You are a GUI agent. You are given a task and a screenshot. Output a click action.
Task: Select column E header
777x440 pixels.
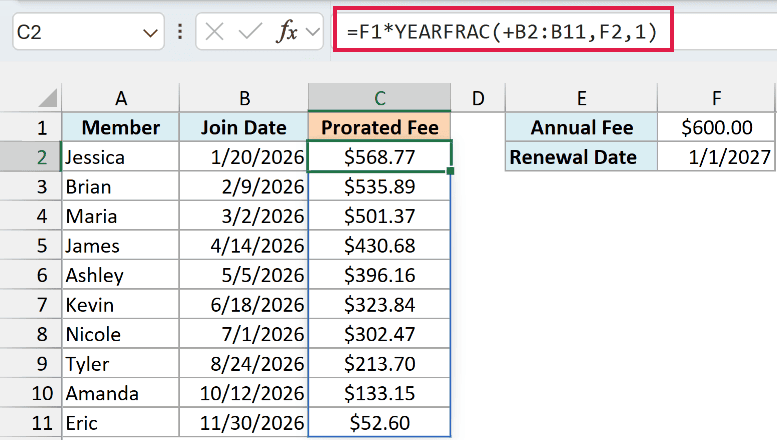tap(581, 98)
